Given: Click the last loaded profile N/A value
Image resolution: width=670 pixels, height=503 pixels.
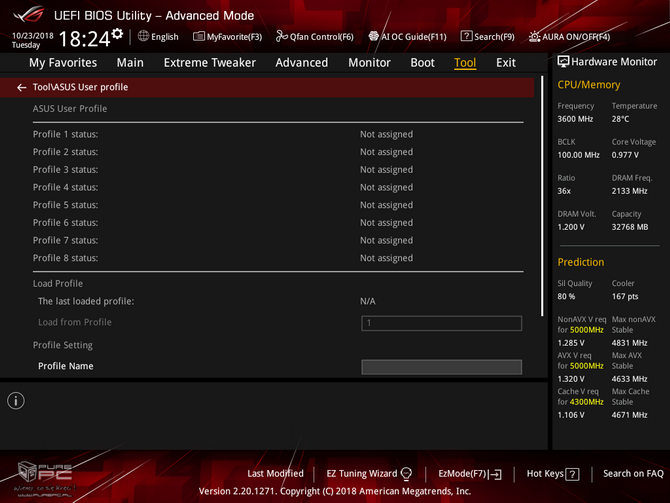Looking at the screenshot, I should click(367, 301).
